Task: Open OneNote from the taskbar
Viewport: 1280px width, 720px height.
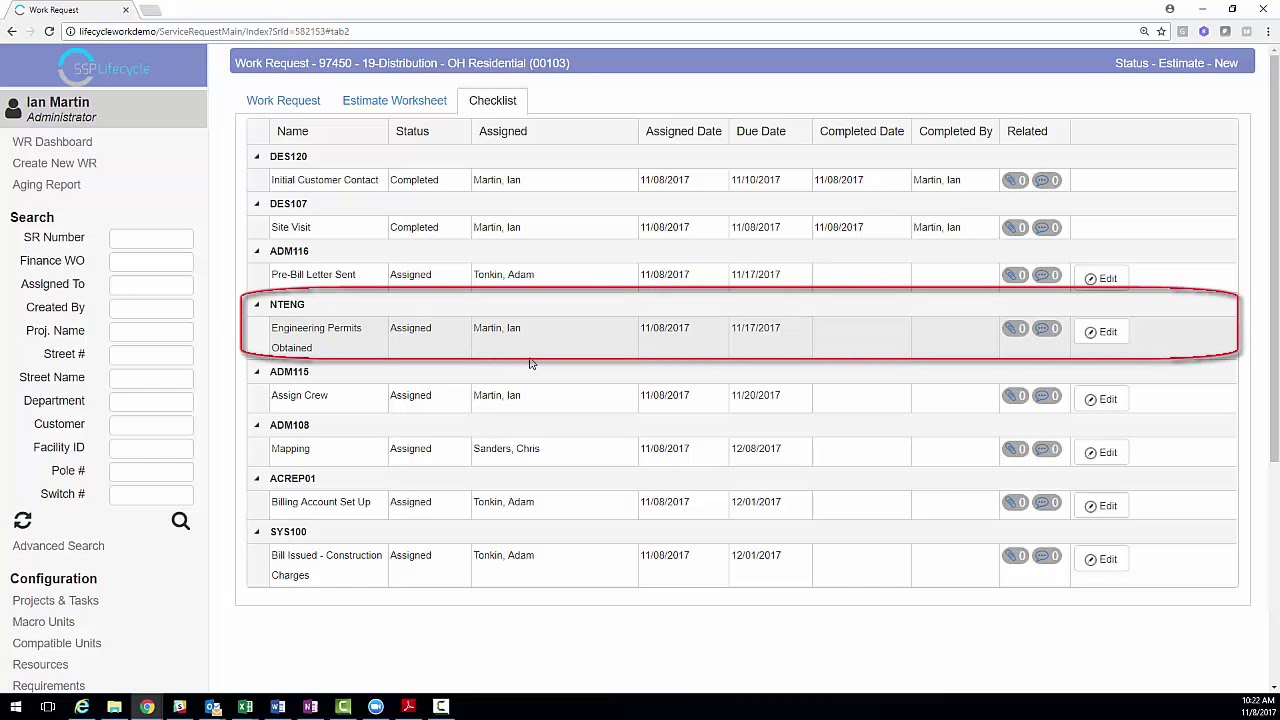Action: click(x=310, y=707)
